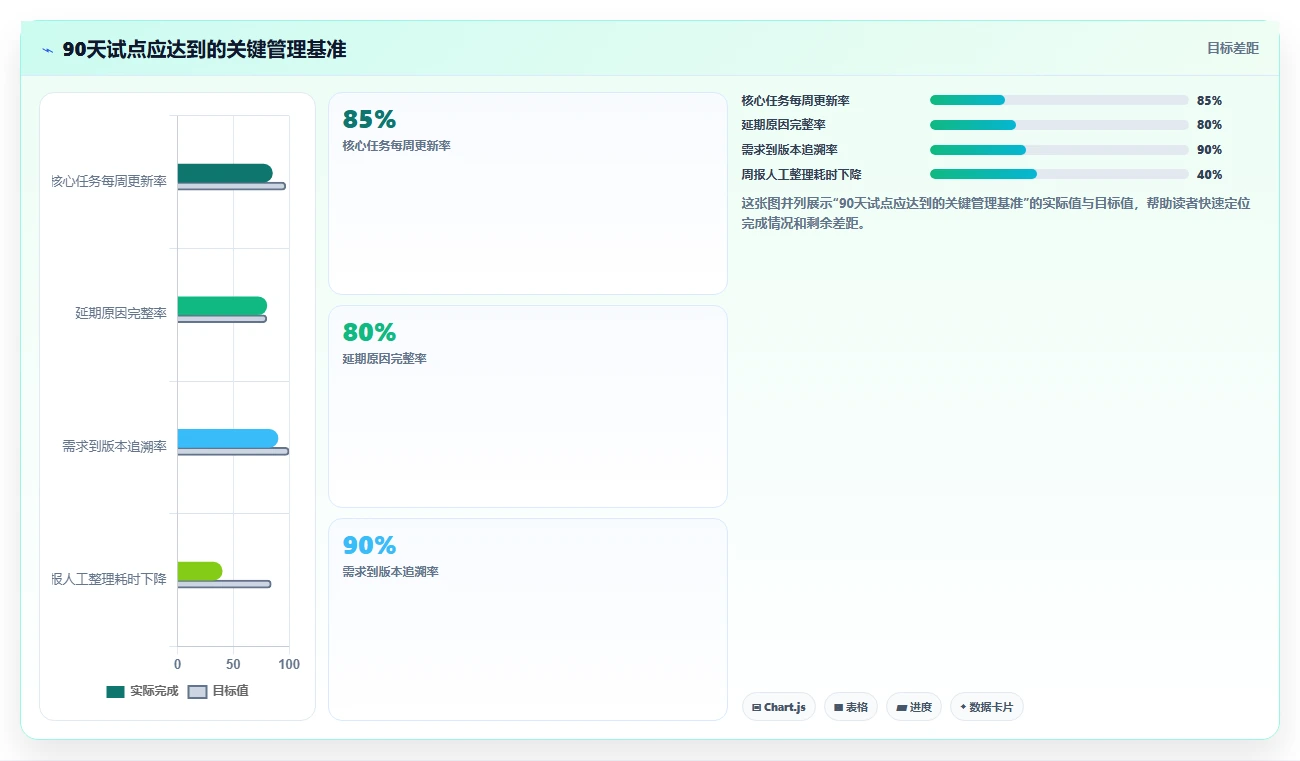This screenshot has width=1300, height=761.
Task: Click the 核心任务每周更新率 progress bar
Action: click(x=1059, y=100)
